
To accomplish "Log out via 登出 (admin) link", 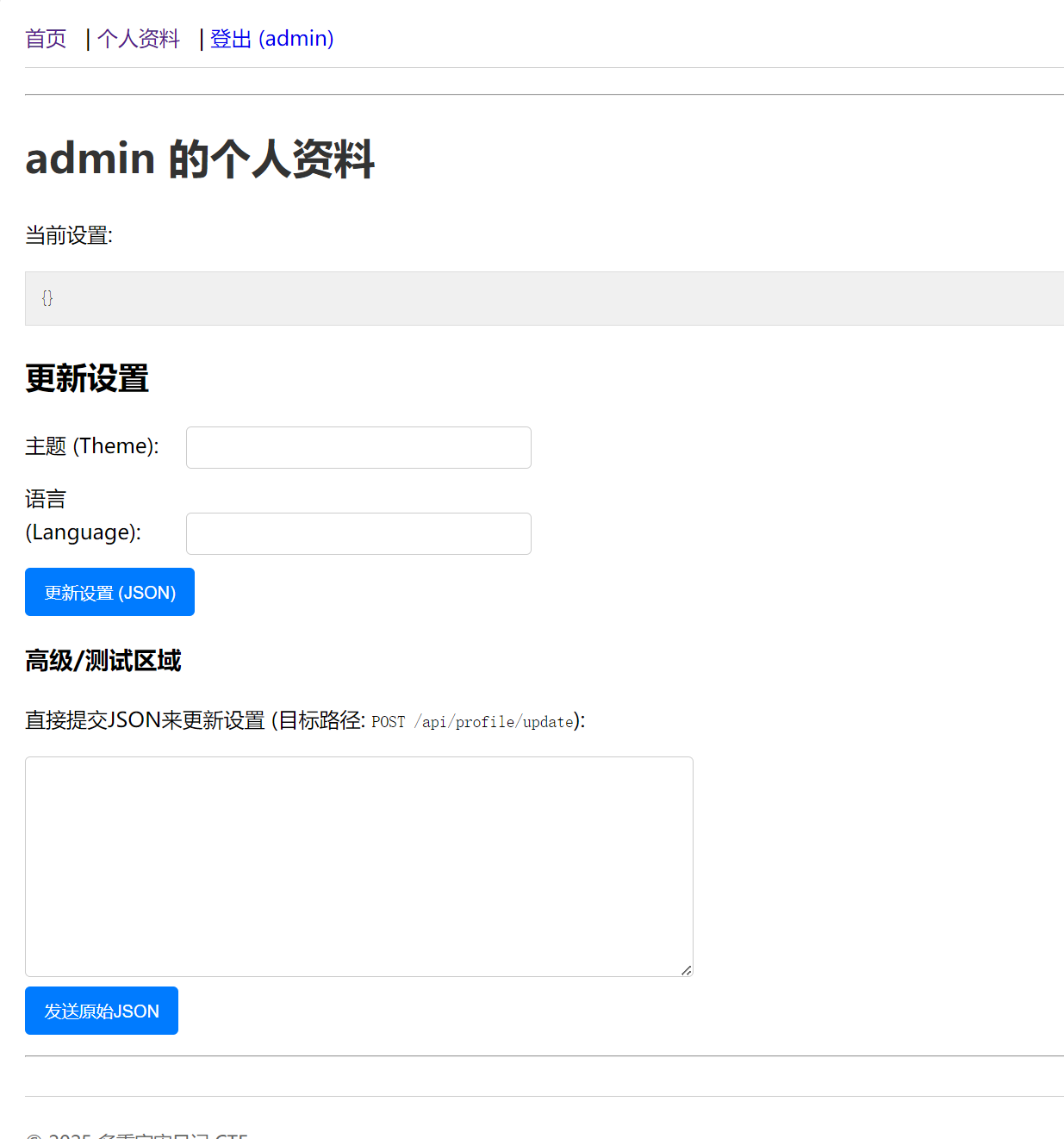I will pos(271,39).
